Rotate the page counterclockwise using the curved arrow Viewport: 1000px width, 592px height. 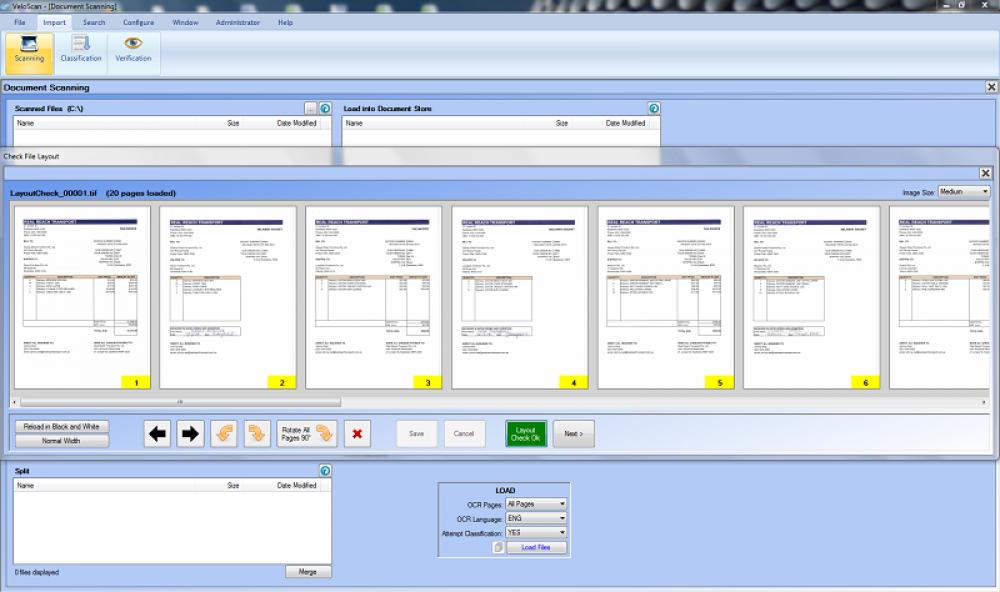point(222,432)
